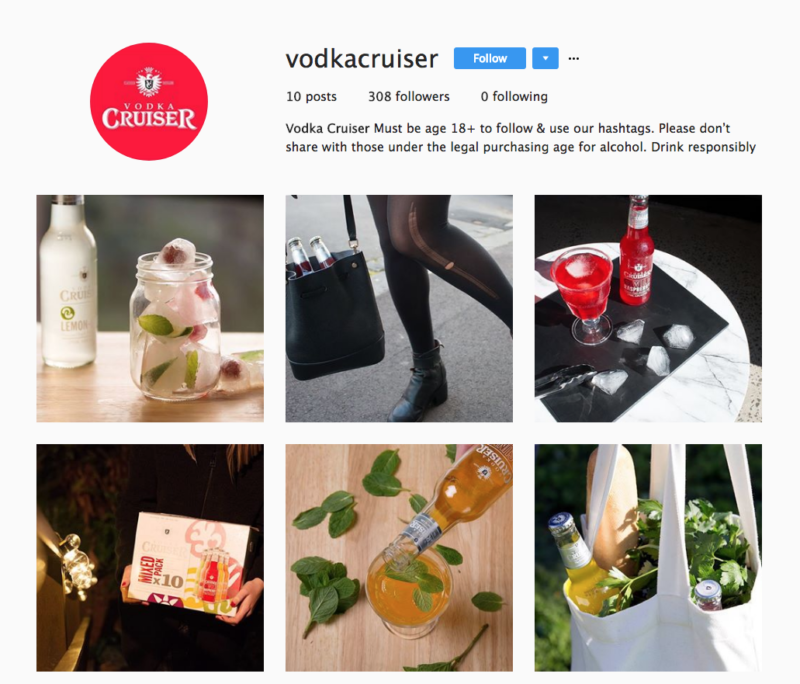
Task: Open the Mixed Pack x10 box post
Action: (x=150, y=558)
